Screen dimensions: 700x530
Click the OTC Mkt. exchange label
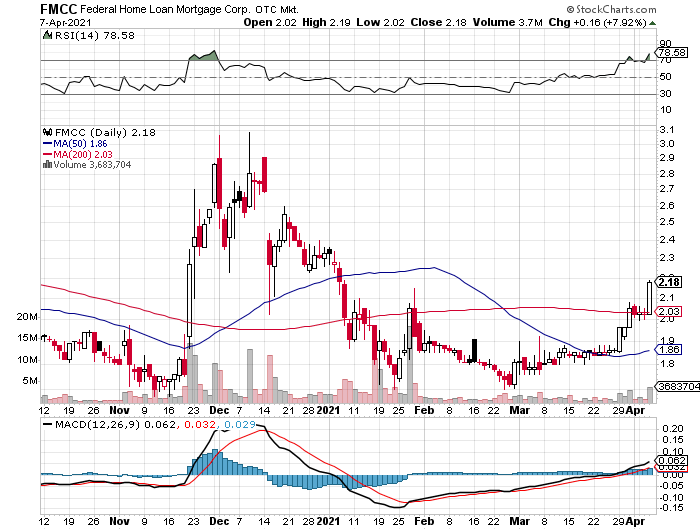pyautogui.click(x=277, y=9)
